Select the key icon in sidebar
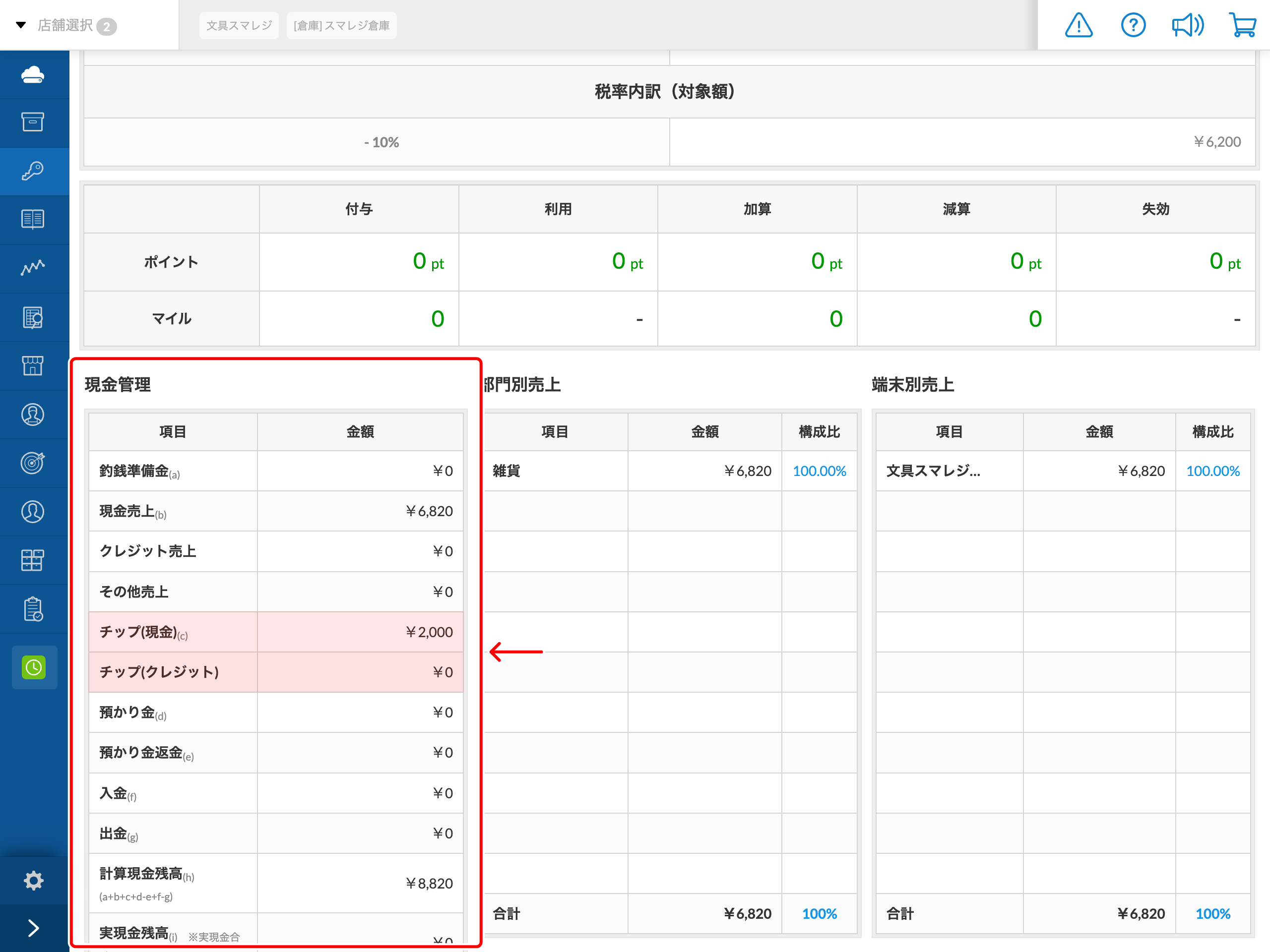Screen dimensions: 1270x952 [33, 171]
